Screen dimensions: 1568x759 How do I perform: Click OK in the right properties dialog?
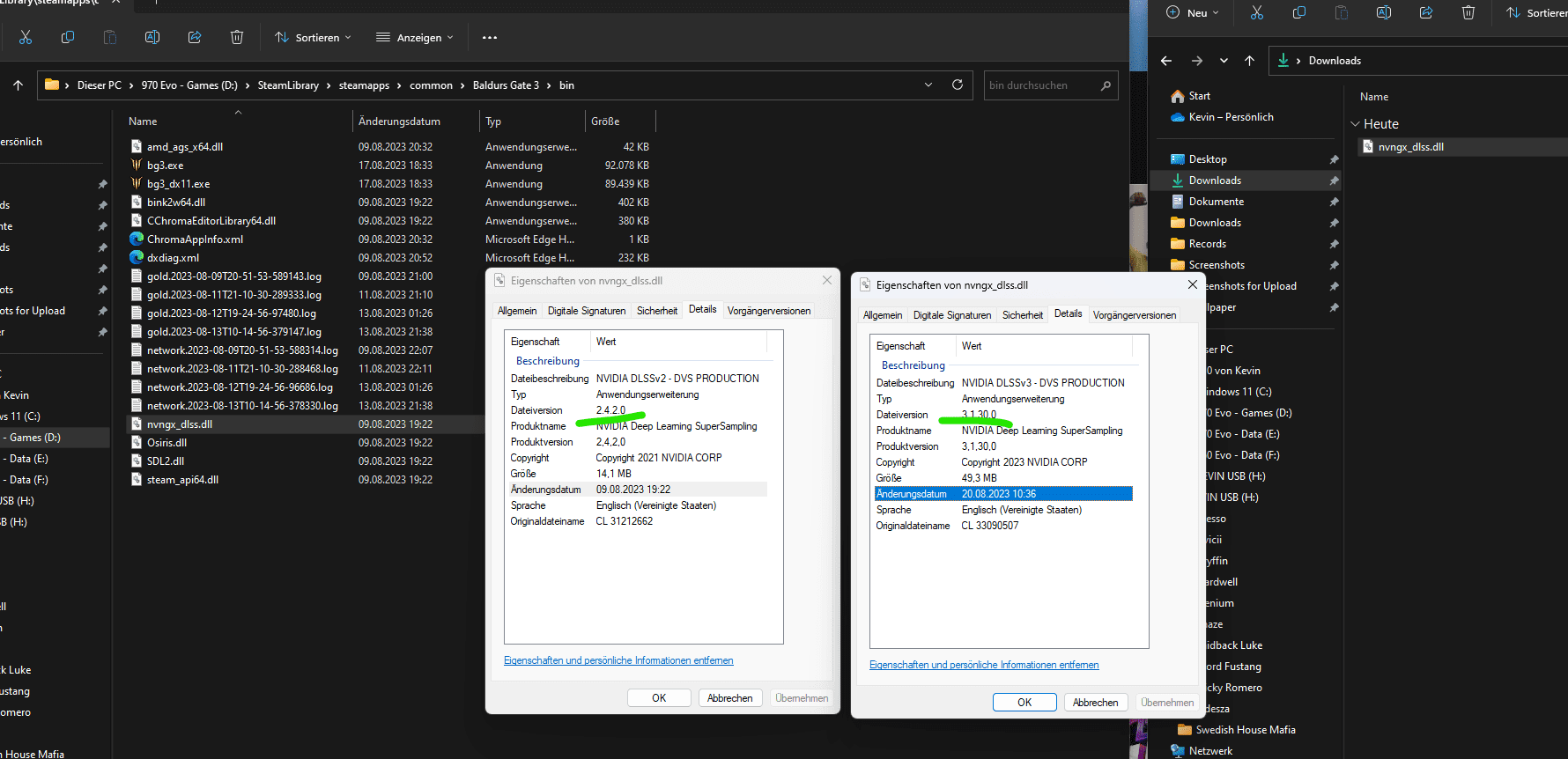pyautogui.click(x=1024, y=703)
